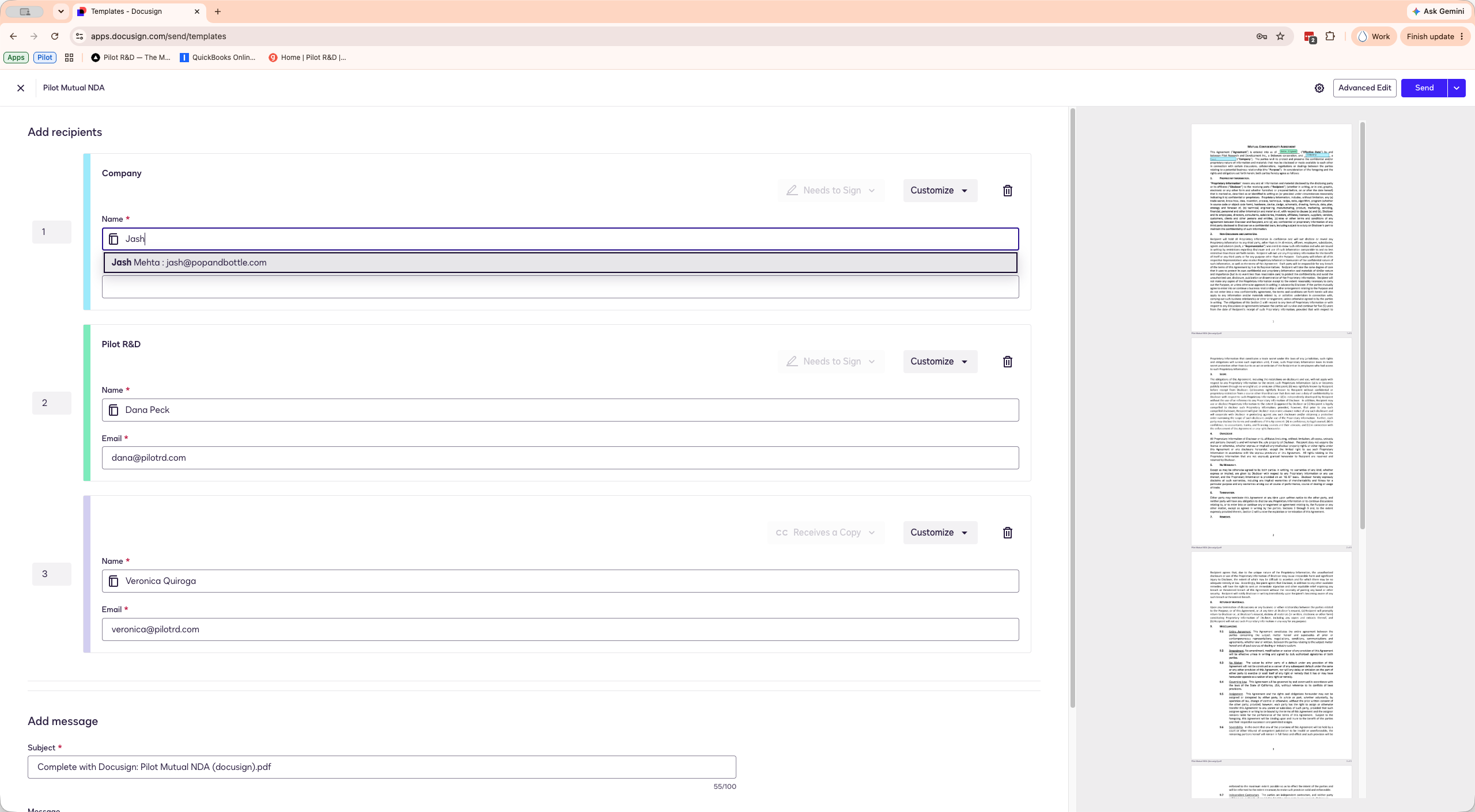Click the Company email field below suggestion
Screen dimensions: 1475x812
pos(560,287)
